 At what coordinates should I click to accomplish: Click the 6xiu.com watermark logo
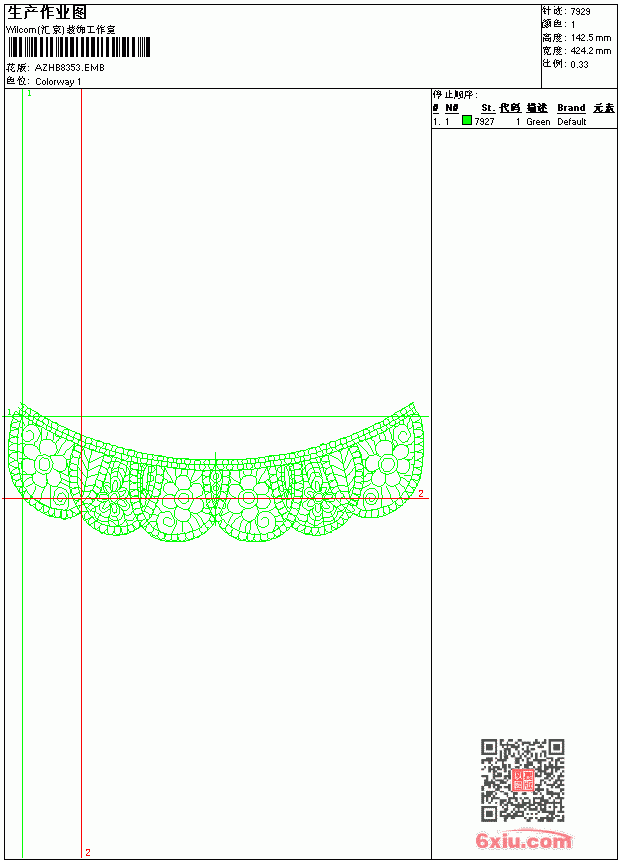click(x=523, y=840)
